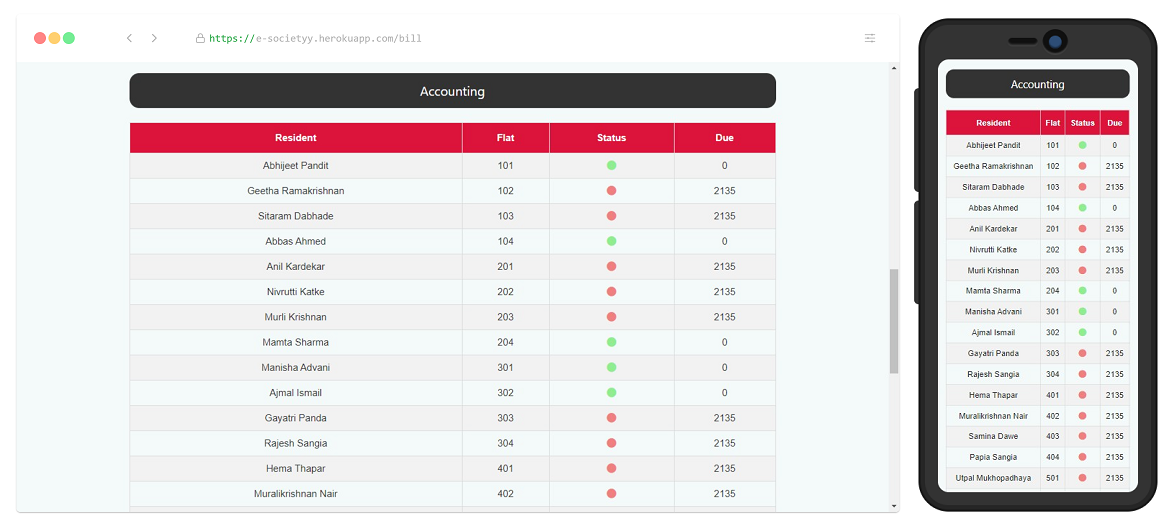Click red status dot for Rajesh Sangia in desktop table
The height and width of the screenshot is (528, 1172).
coord(611,443)
